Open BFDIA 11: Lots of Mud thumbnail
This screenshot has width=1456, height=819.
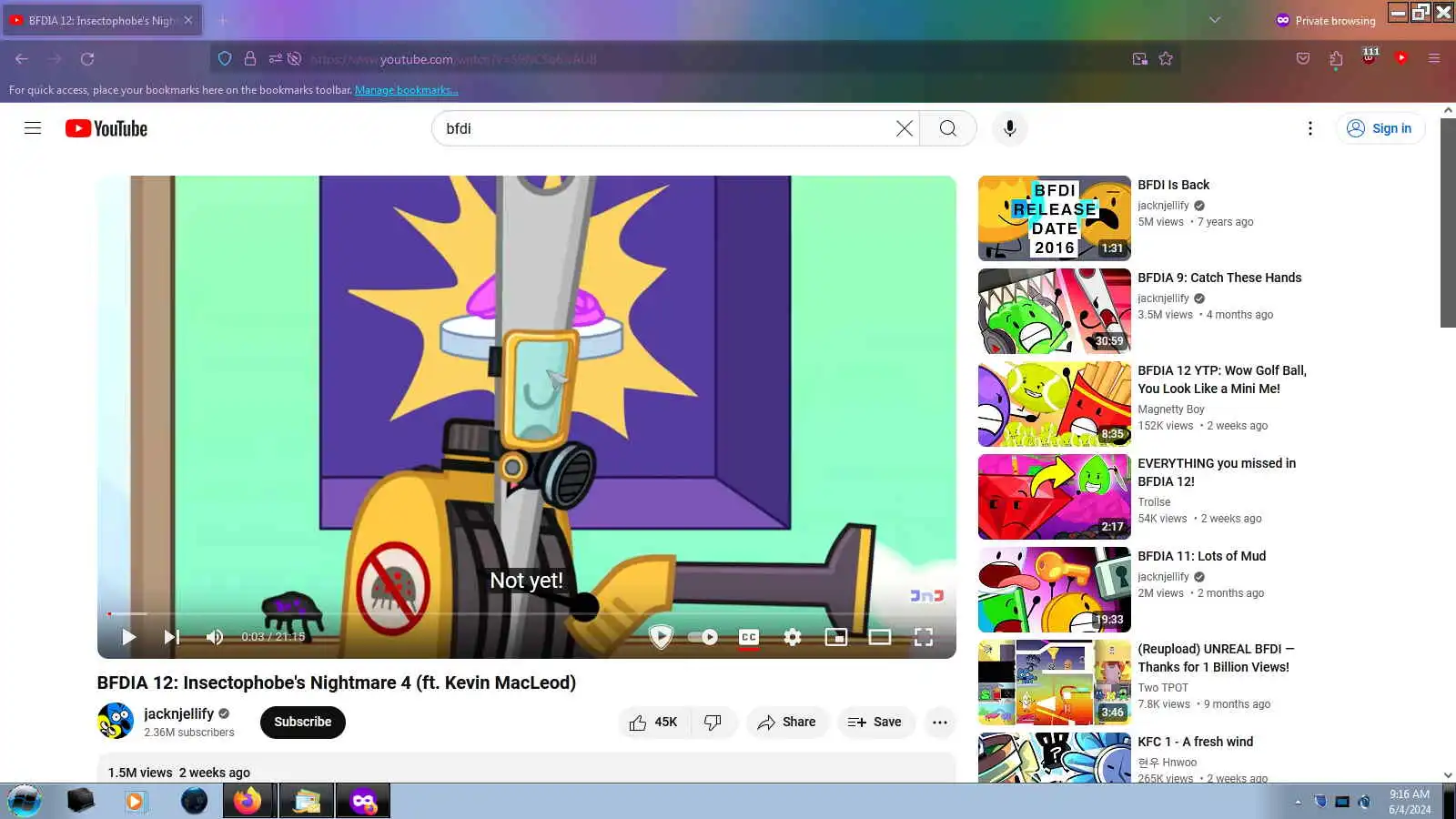click(1055, 590)
